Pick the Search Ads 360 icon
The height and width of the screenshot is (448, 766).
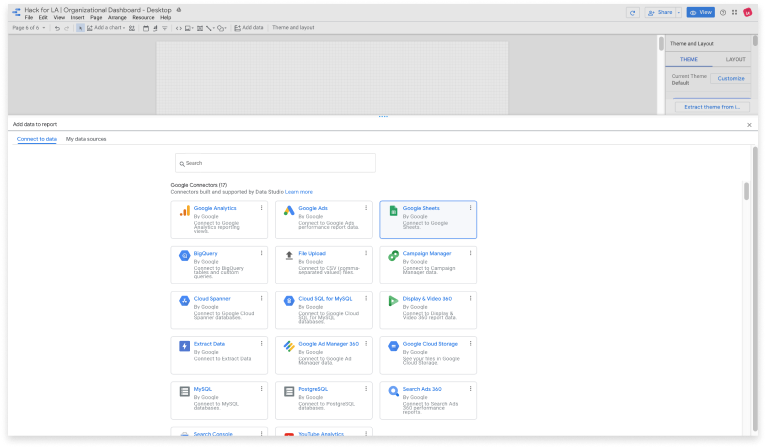tap(393, 391)
